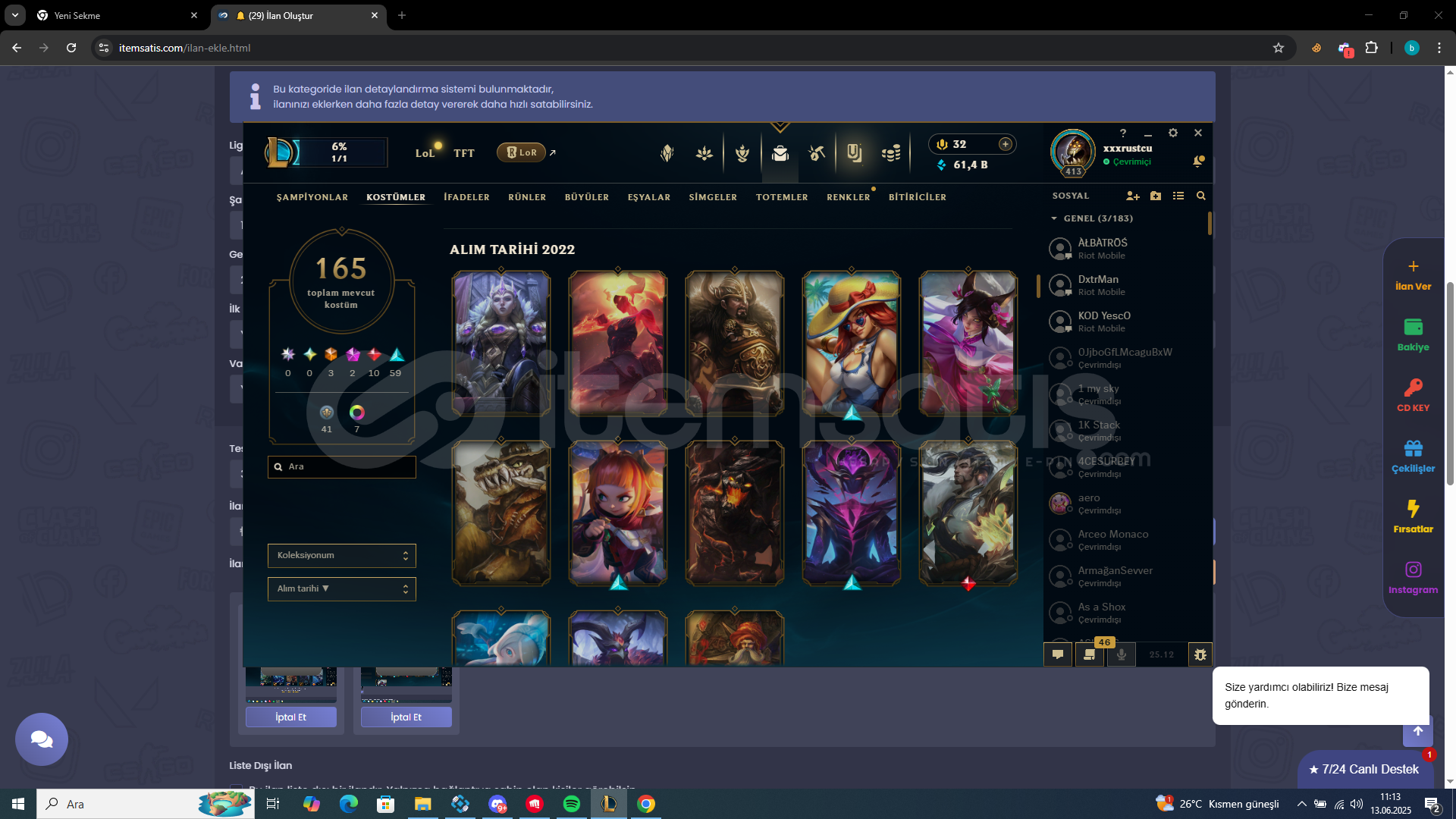This screenshot has width=1456, height=819.
Task: Select the Pool Party Miss Fortune skin thumbnail
Action: point(852,344)
